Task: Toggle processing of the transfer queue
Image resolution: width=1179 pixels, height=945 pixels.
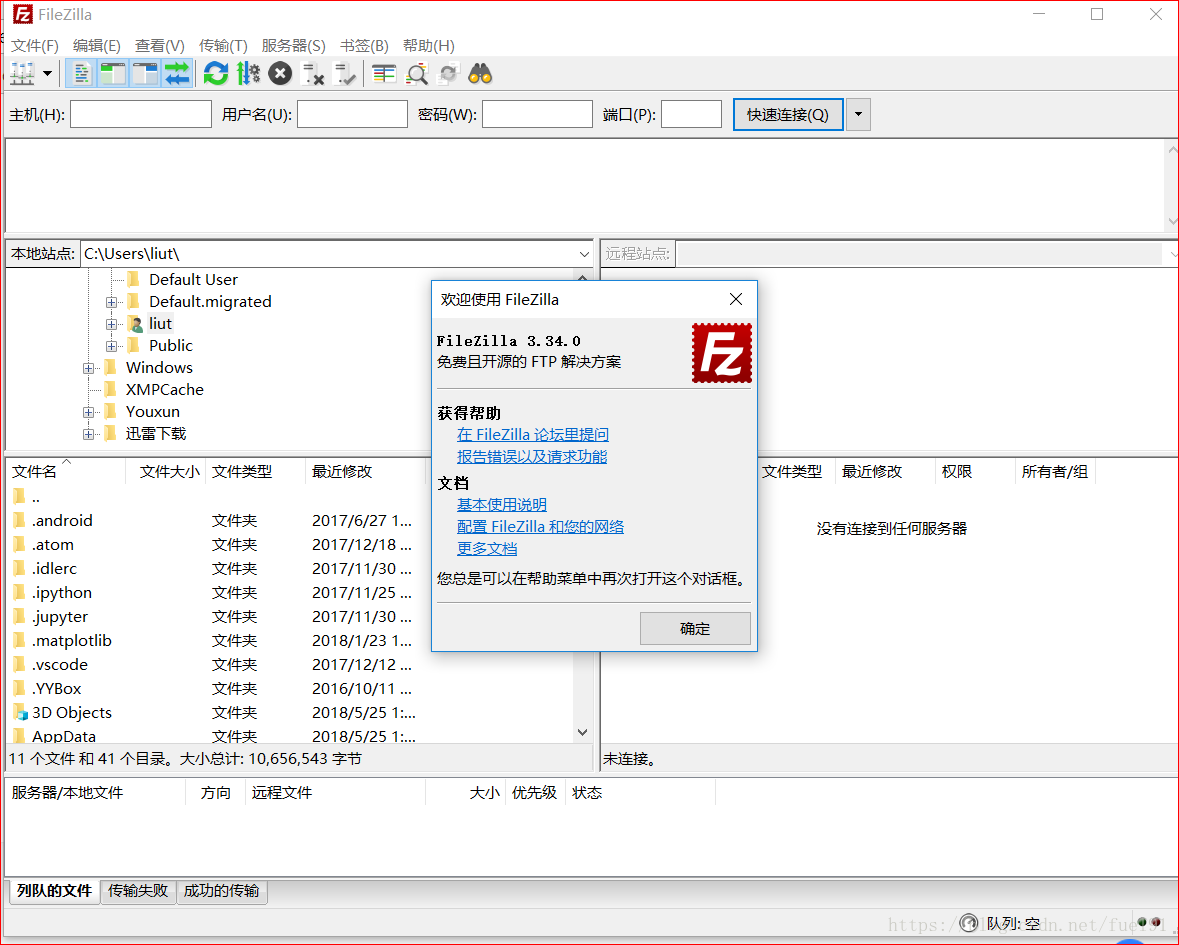Action: click(248, 74)
